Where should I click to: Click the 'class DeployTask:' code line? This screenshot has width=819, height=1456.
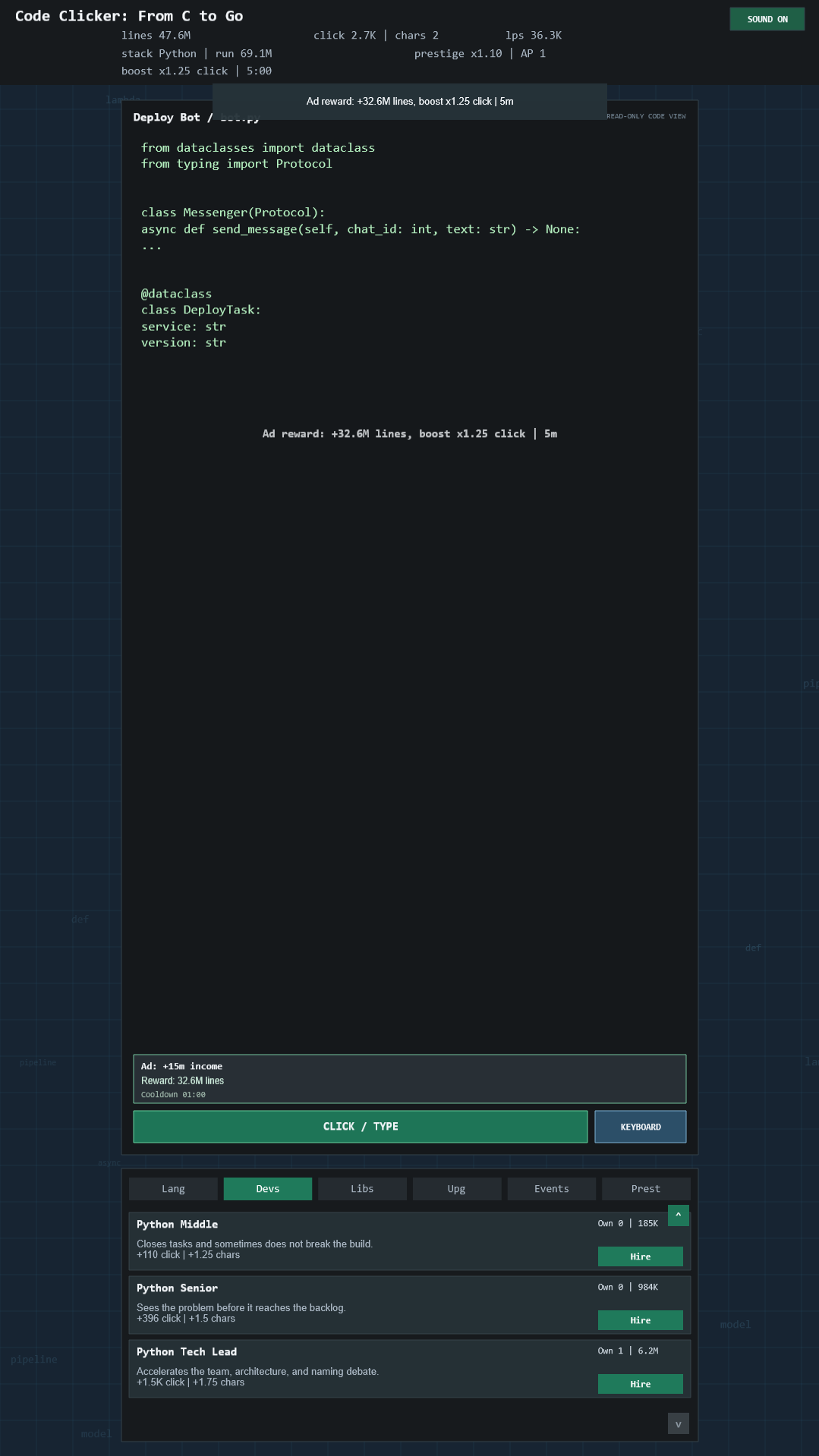coord(201,310)
